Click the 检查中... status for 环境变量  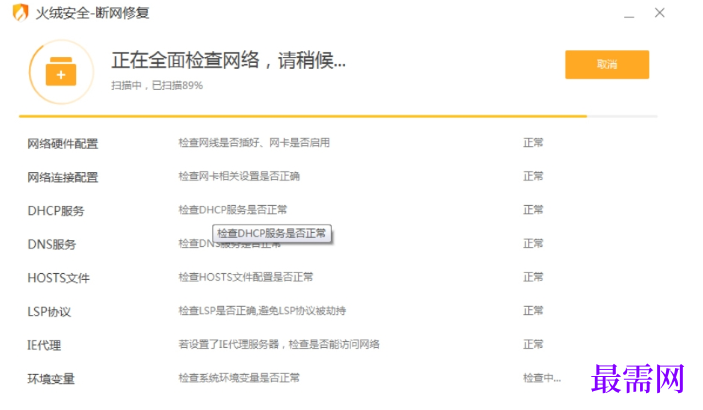pyautogui.click(x=542, y=378)
